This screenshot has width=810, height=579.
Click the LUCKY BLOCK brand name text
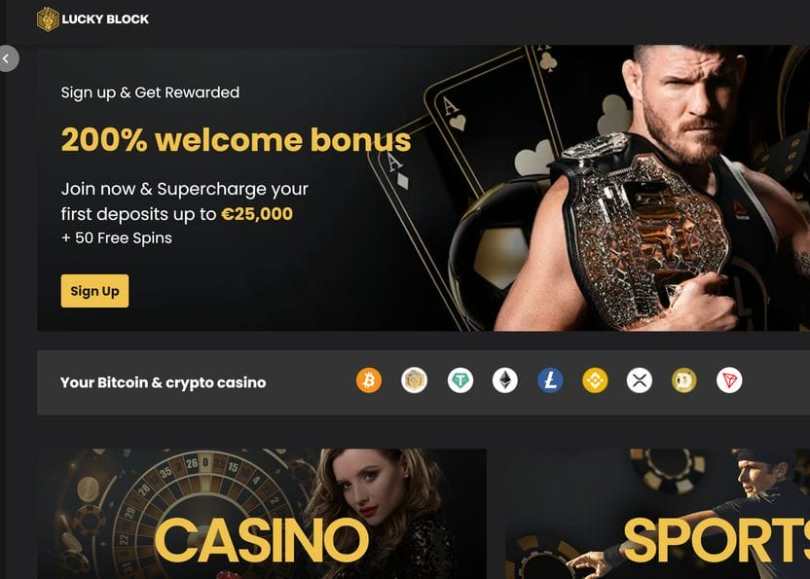point(105,19)
